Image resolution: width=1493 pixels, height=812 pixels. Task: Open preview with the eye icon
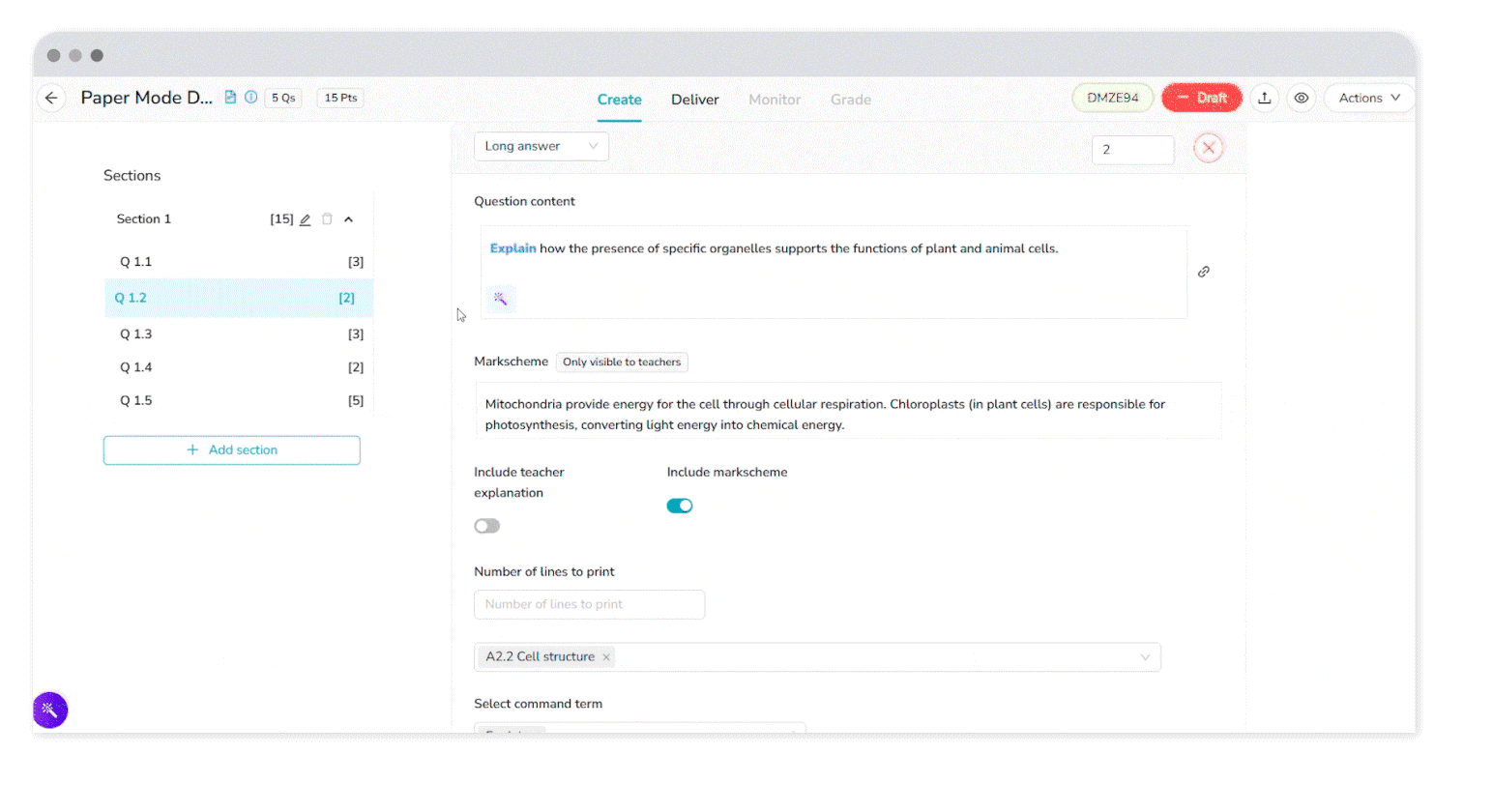coord(1302,98)
